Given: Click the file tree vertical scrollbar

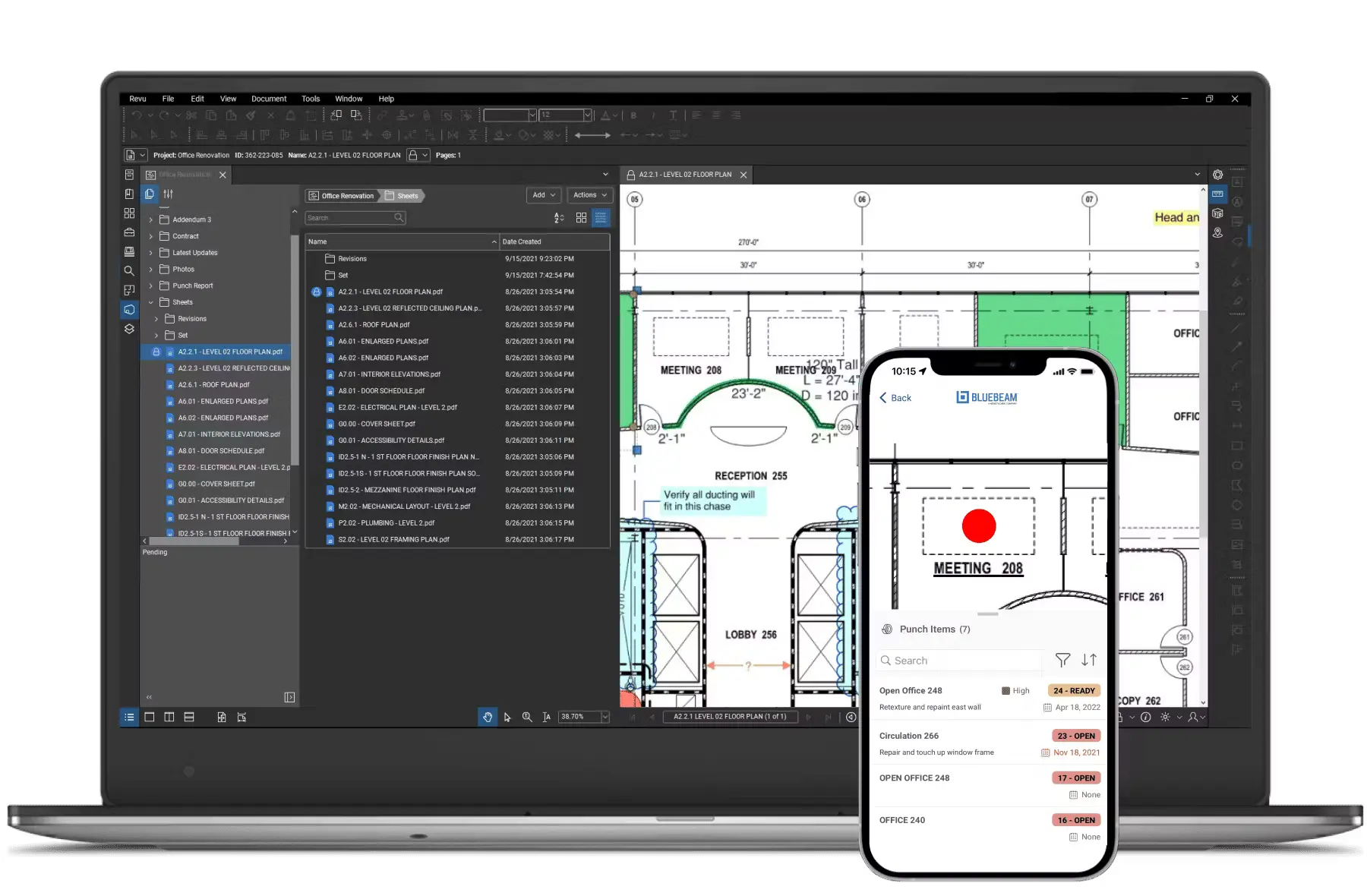Looking at the screenshot, I should [295, 349].
